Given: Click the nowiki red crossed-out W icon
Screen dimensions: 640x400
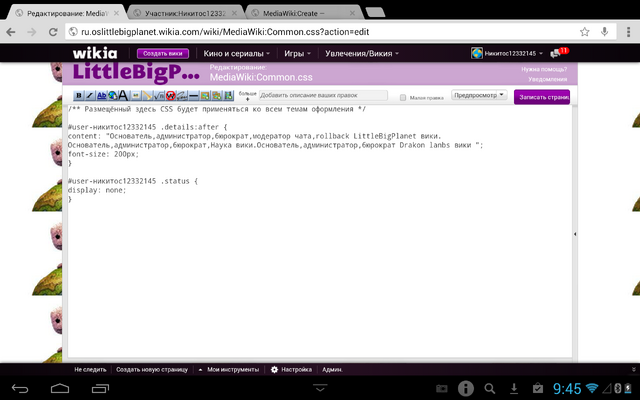Looking at the screenshot, I should [x=171, y=96].
